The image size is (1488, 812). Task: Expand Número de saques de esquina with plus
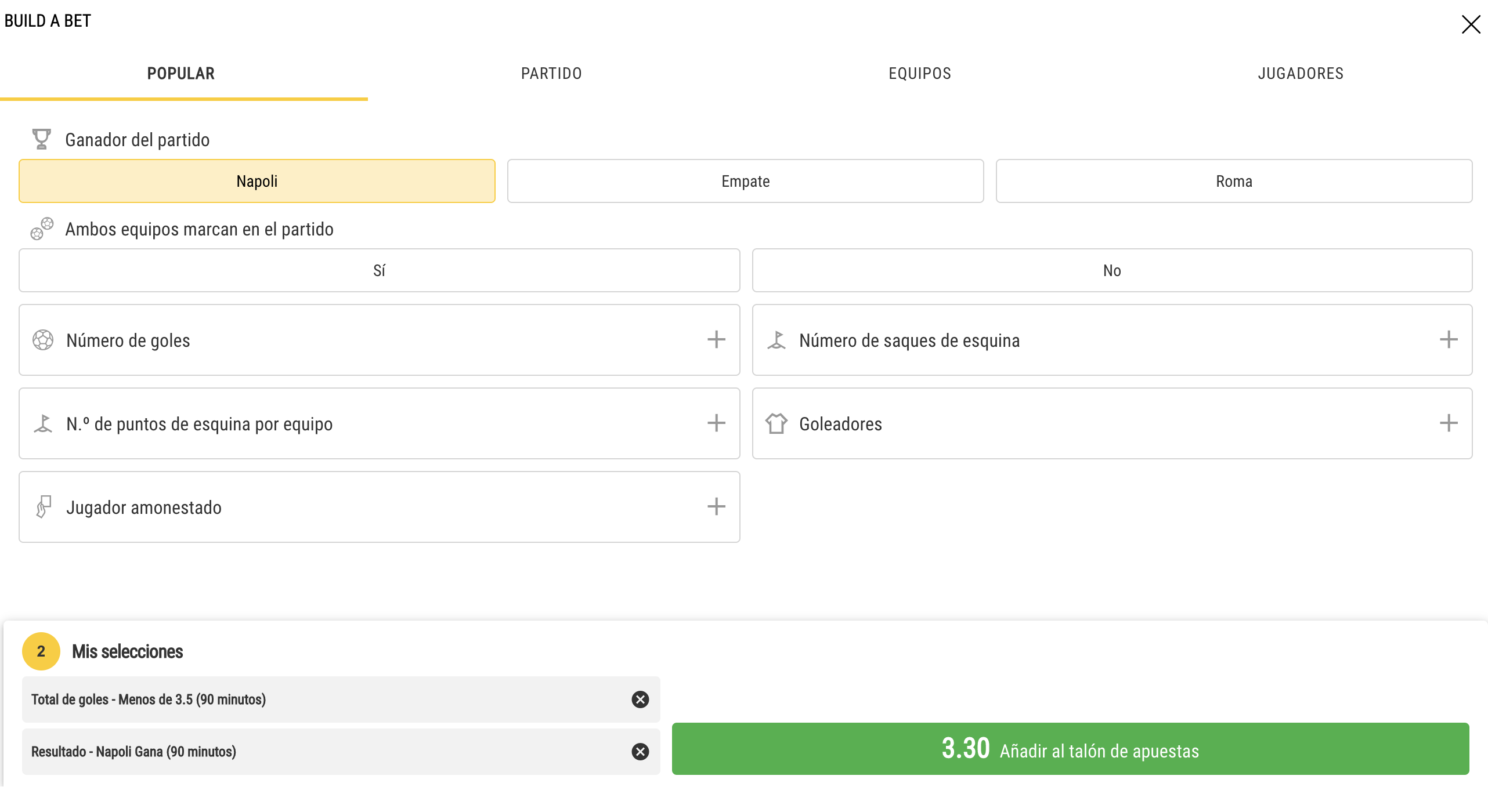coord(1449,339)
